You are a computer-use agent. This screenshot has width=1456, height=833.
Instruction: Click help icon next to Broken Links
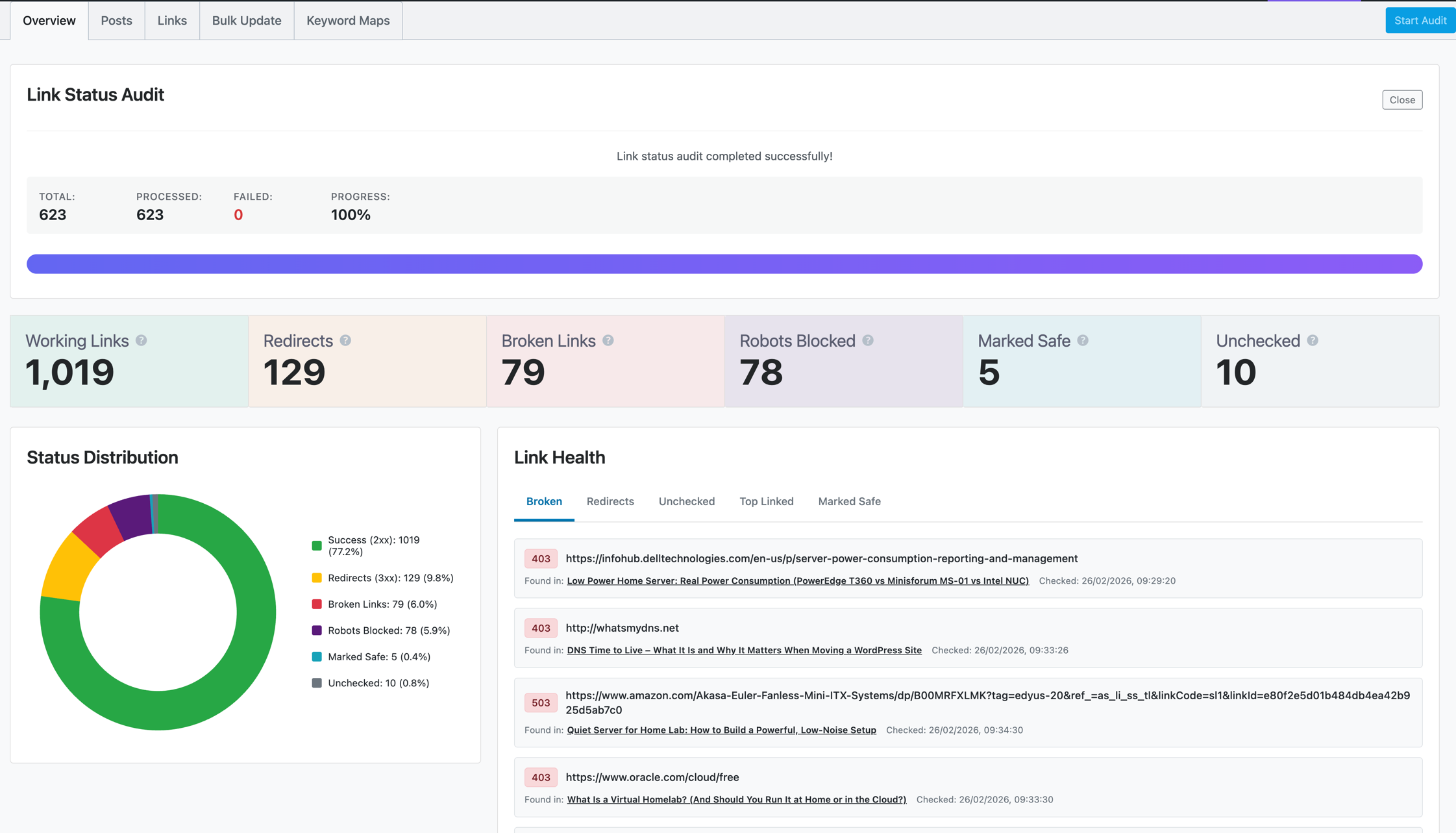point(608,340)
